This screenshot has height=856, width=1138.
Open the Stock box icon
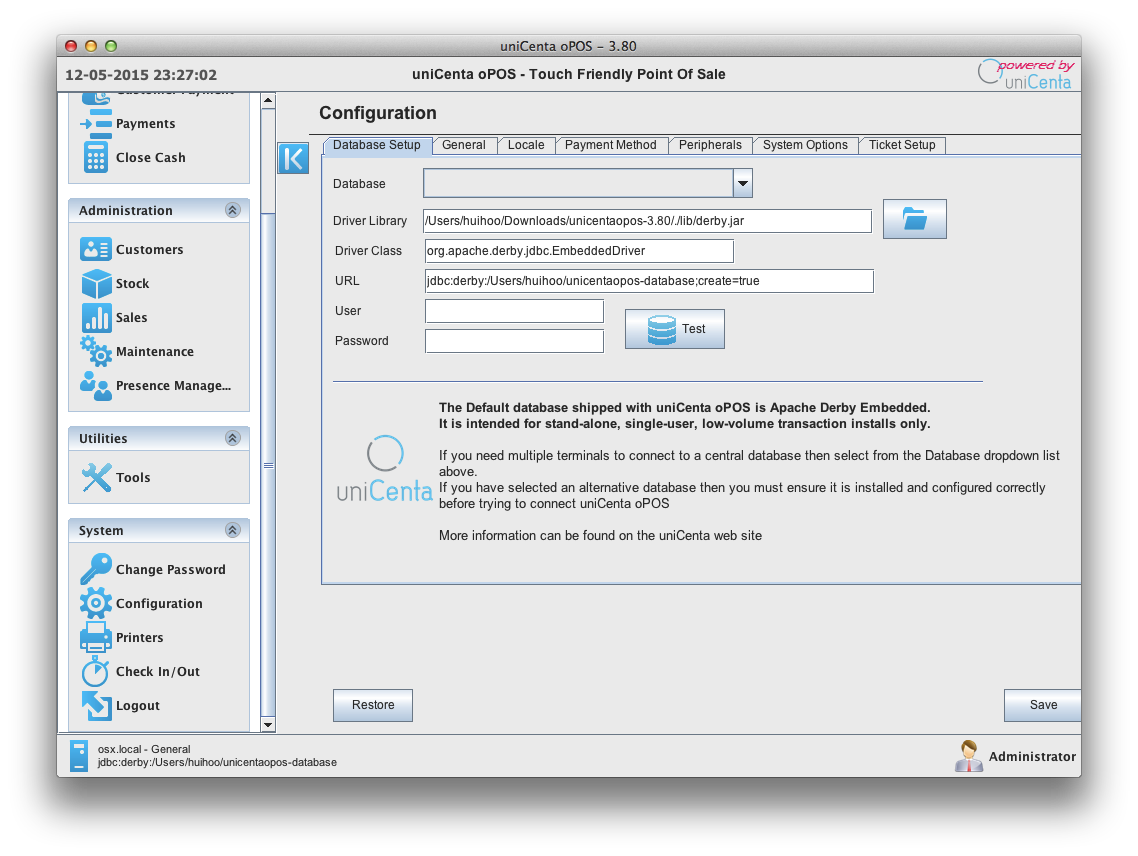(96, 284)
